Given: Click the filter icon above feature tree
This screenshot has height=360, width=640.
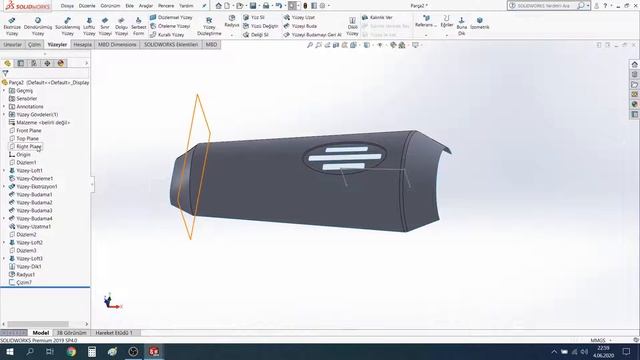Looking at the screenshot, I should (x=5, y=73).
